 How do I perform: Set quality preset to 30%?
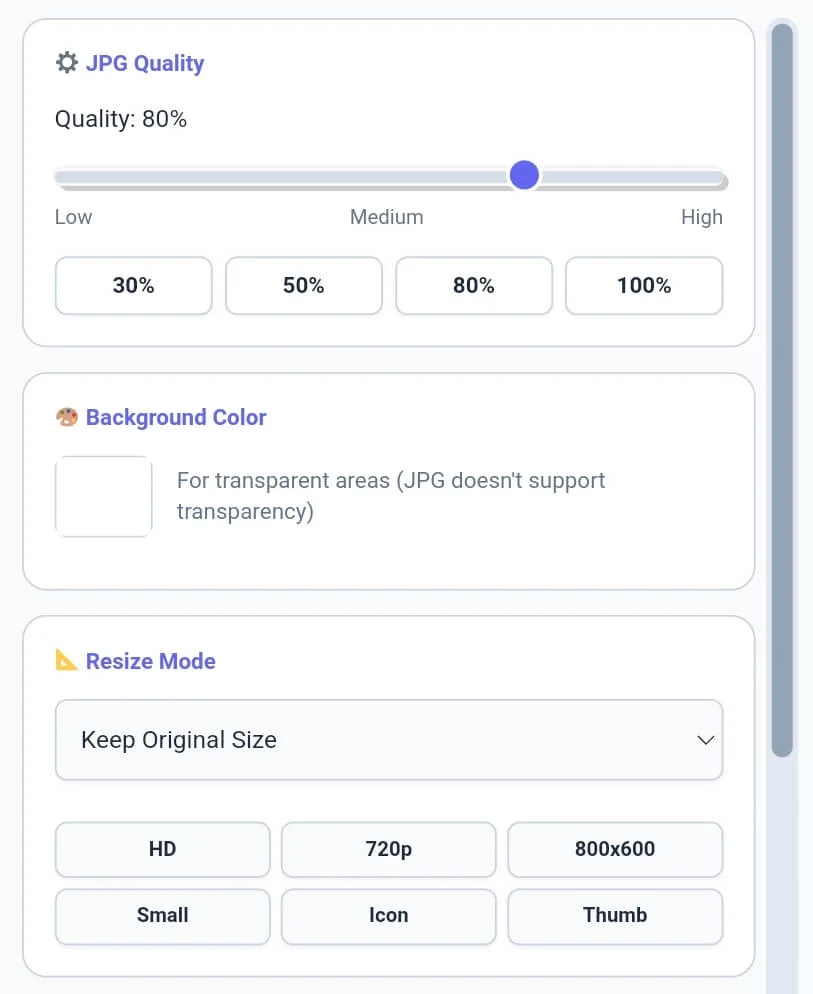133,286
